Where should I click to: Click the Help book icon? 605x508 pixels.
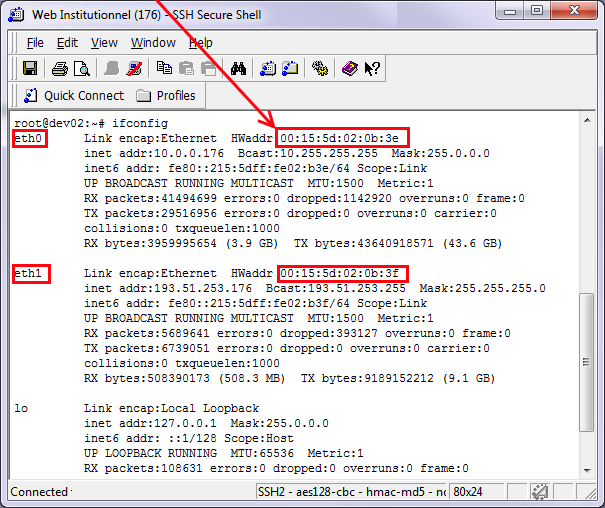point(349,69)
